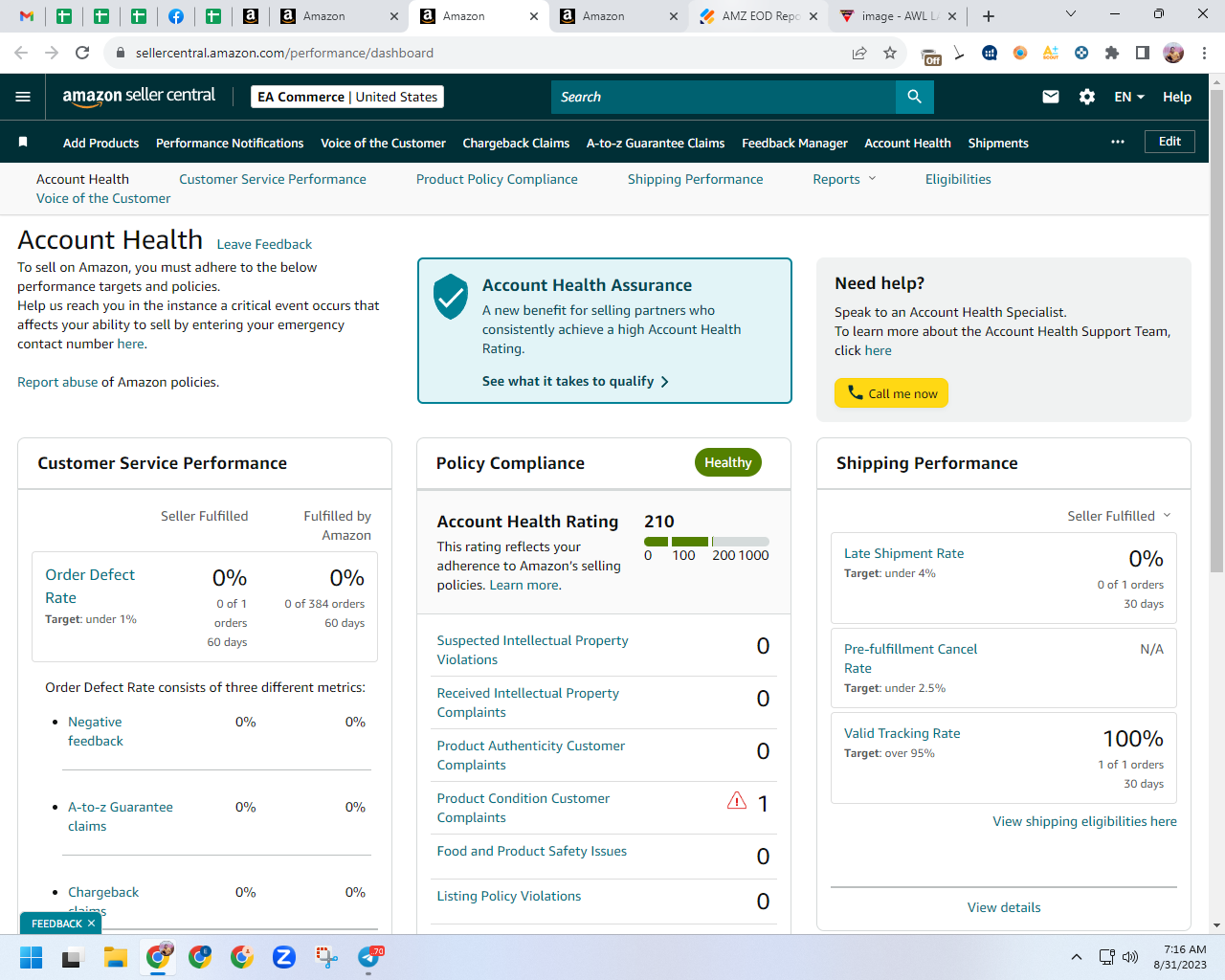Open View shipping eligibilities here link
The height and width of the screenshot is (980, 1225).
point(1084,821)
